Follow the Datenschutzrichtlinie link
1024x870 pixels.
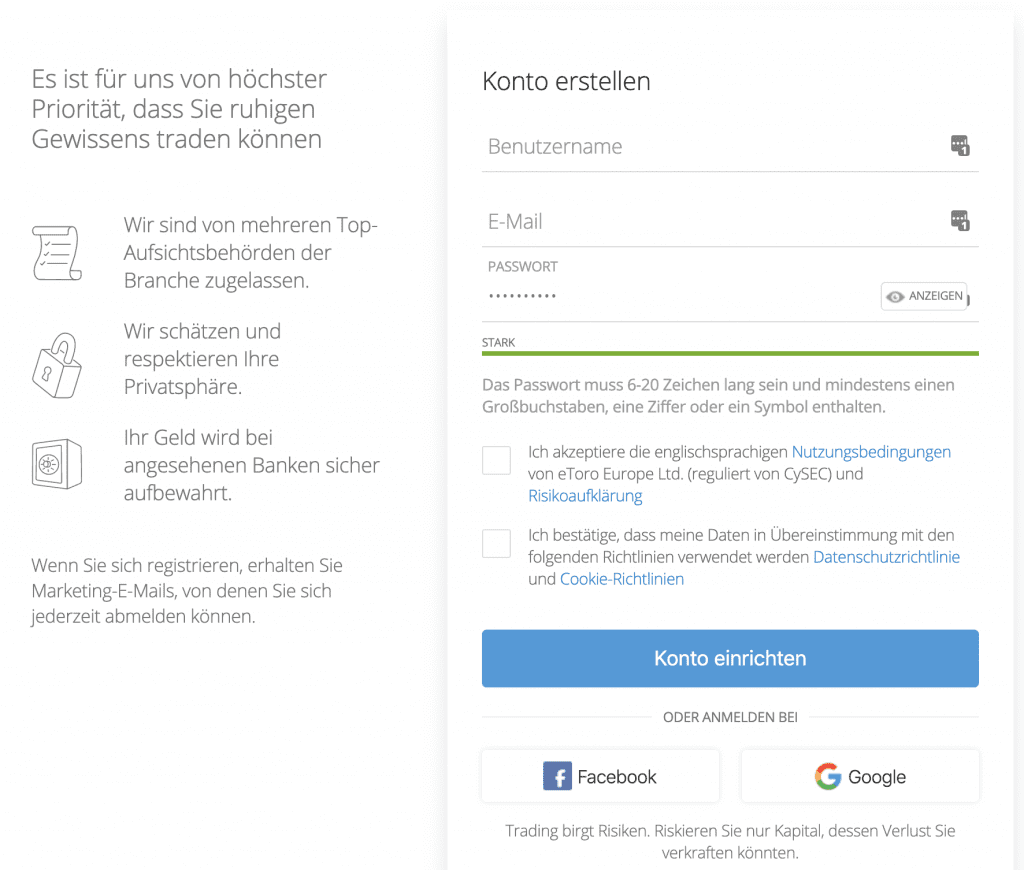coord(886,557)
